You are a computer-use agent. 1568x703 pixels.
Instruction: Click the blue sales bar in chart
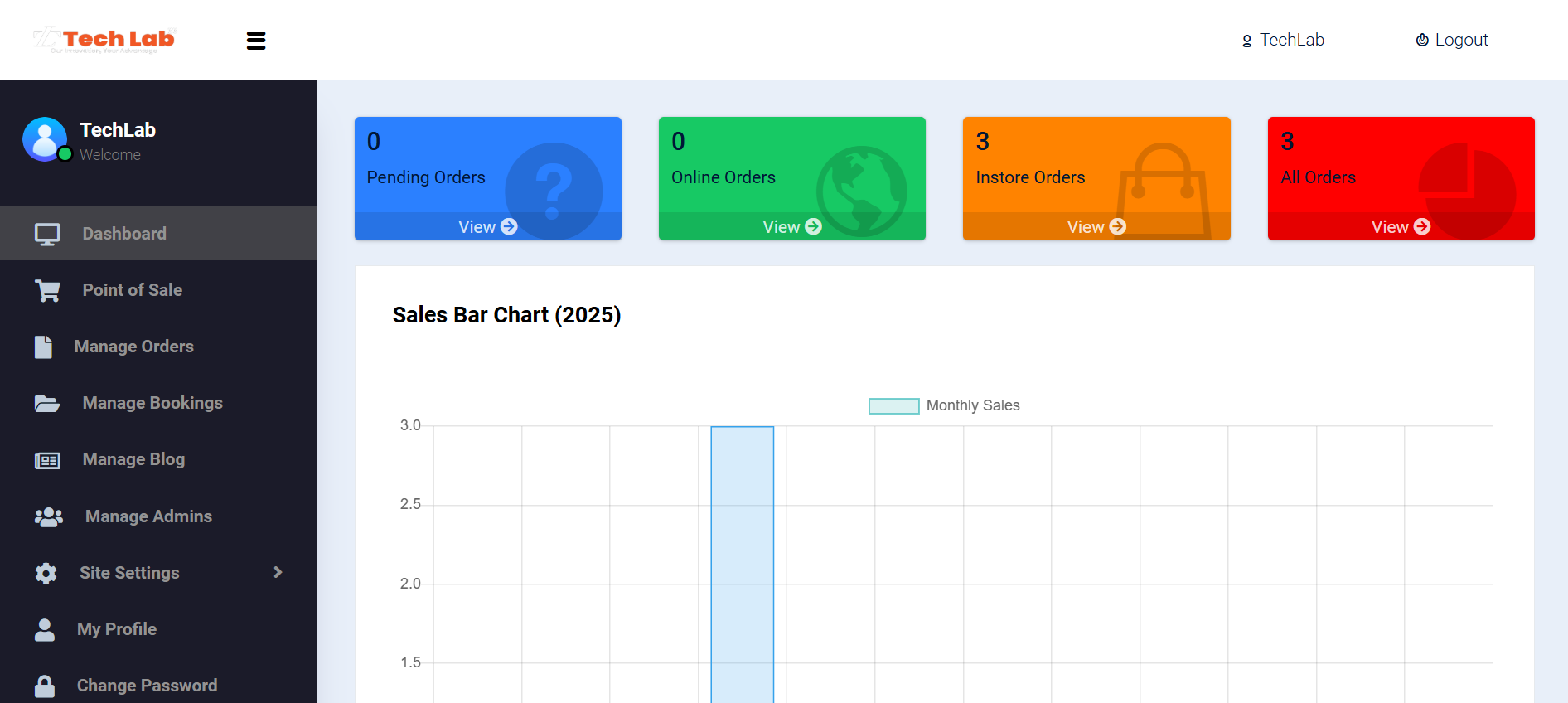(742, 564)
